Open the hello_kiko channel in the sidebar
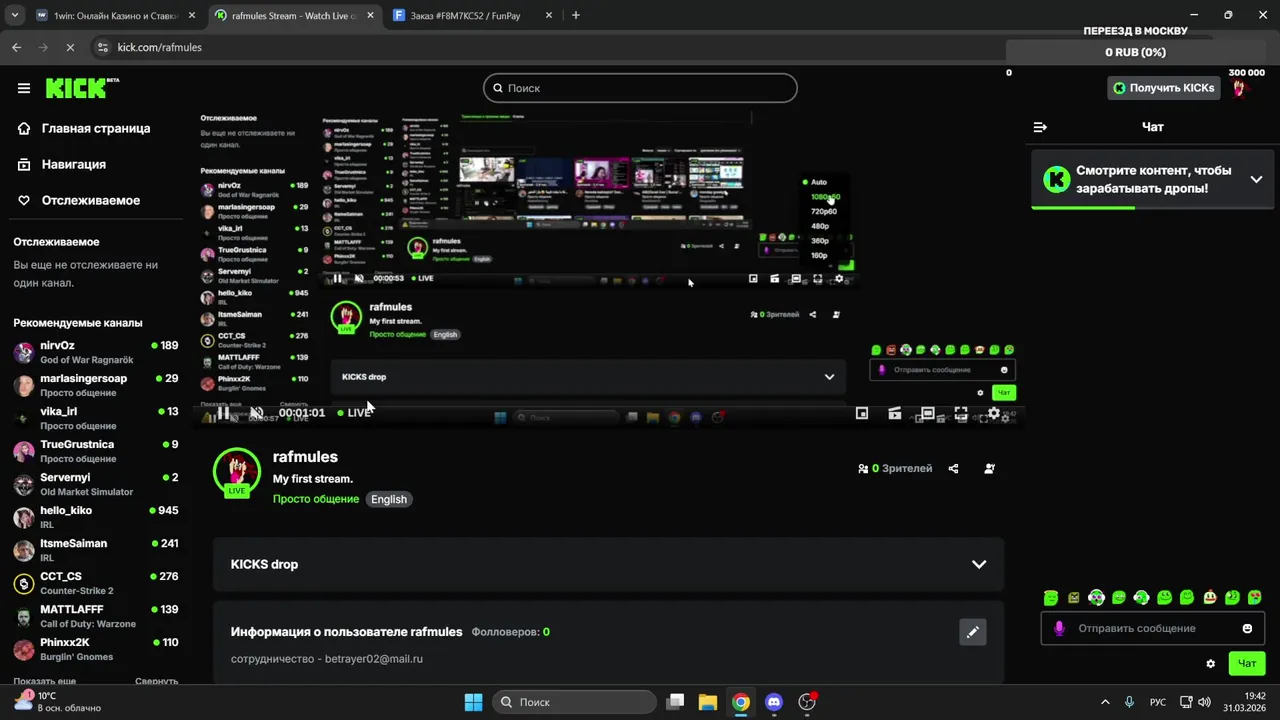This screenshot has height=720, width=1280. pos(95,517)
